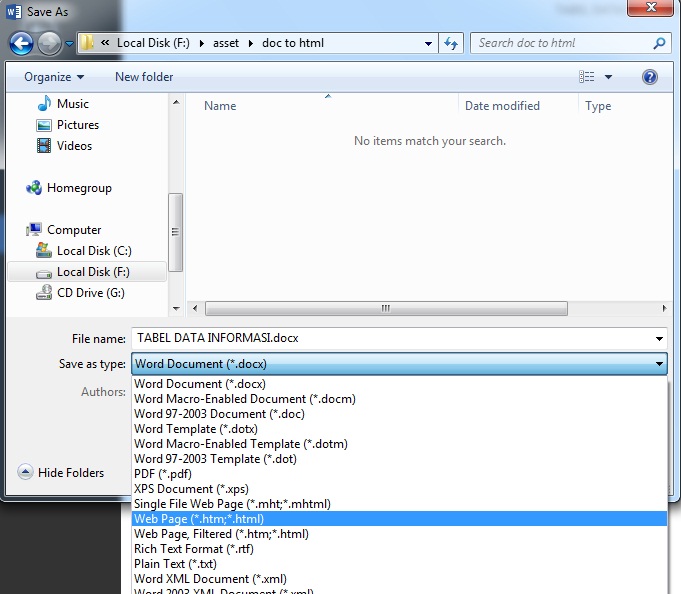Open File name history dropdown arrow
Image resolution: width=681 pixels, height=594 pixels.
click(659, 339)
